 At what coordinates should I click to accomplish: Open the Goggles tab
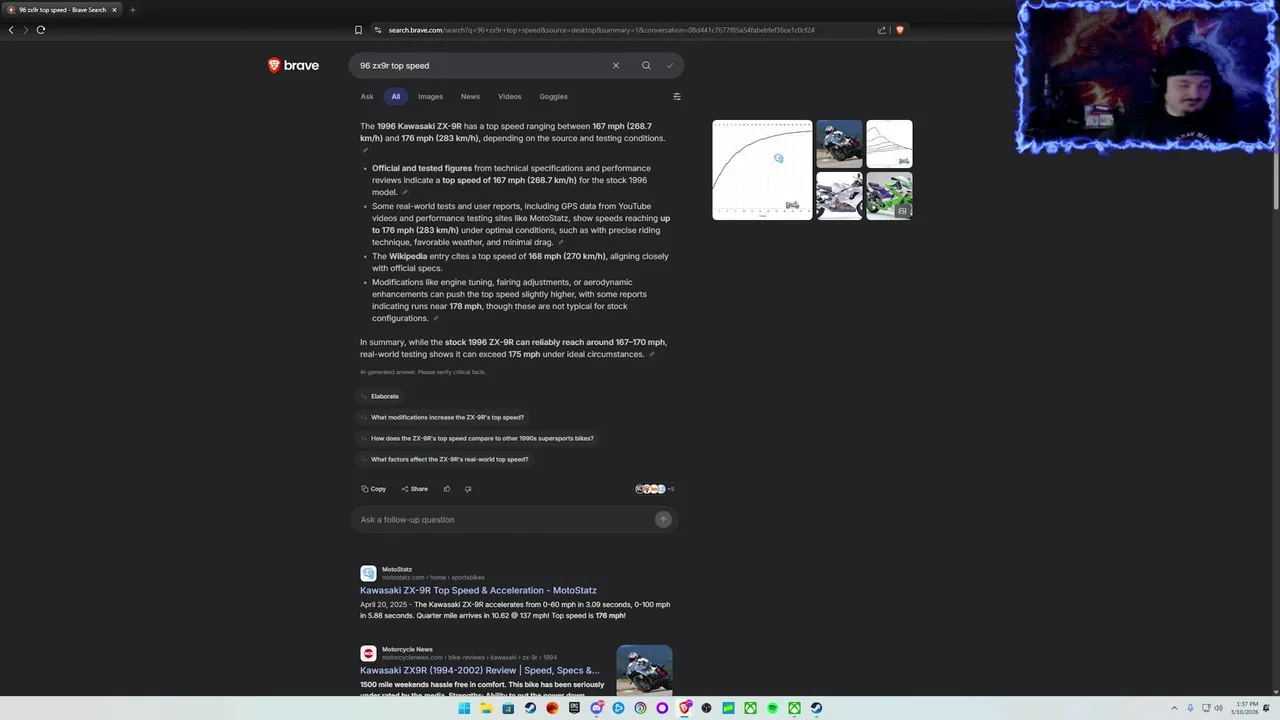[x=553, y=97]
